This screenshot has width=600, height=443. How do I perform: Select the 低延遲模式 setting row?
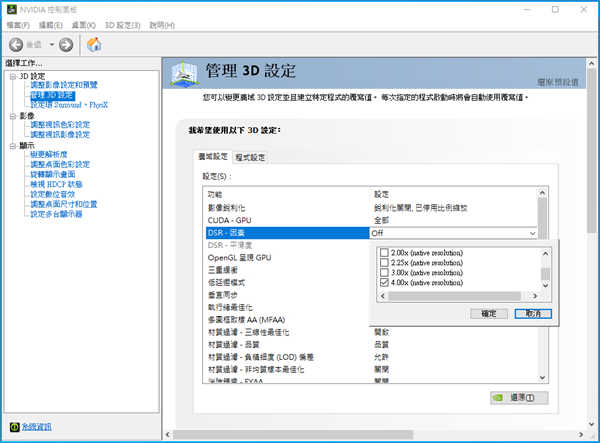(287, 283)
